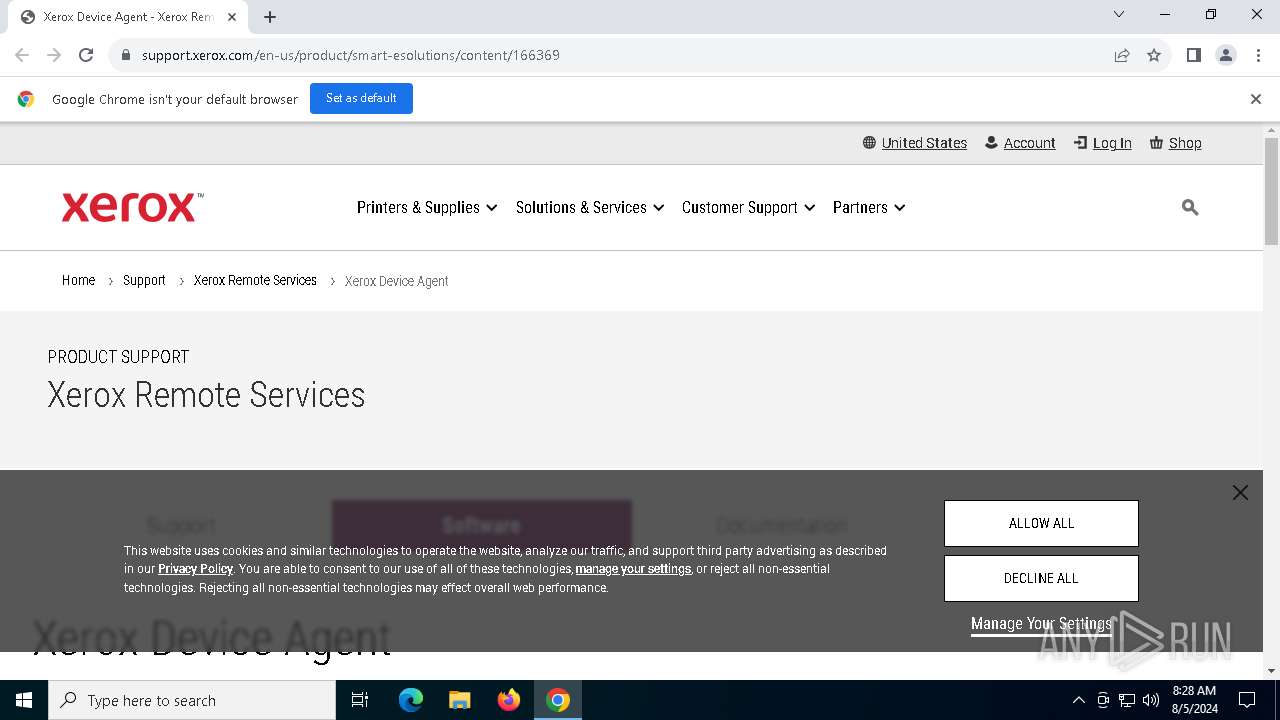Open volume control in system tray

[x=1151, y=700]
